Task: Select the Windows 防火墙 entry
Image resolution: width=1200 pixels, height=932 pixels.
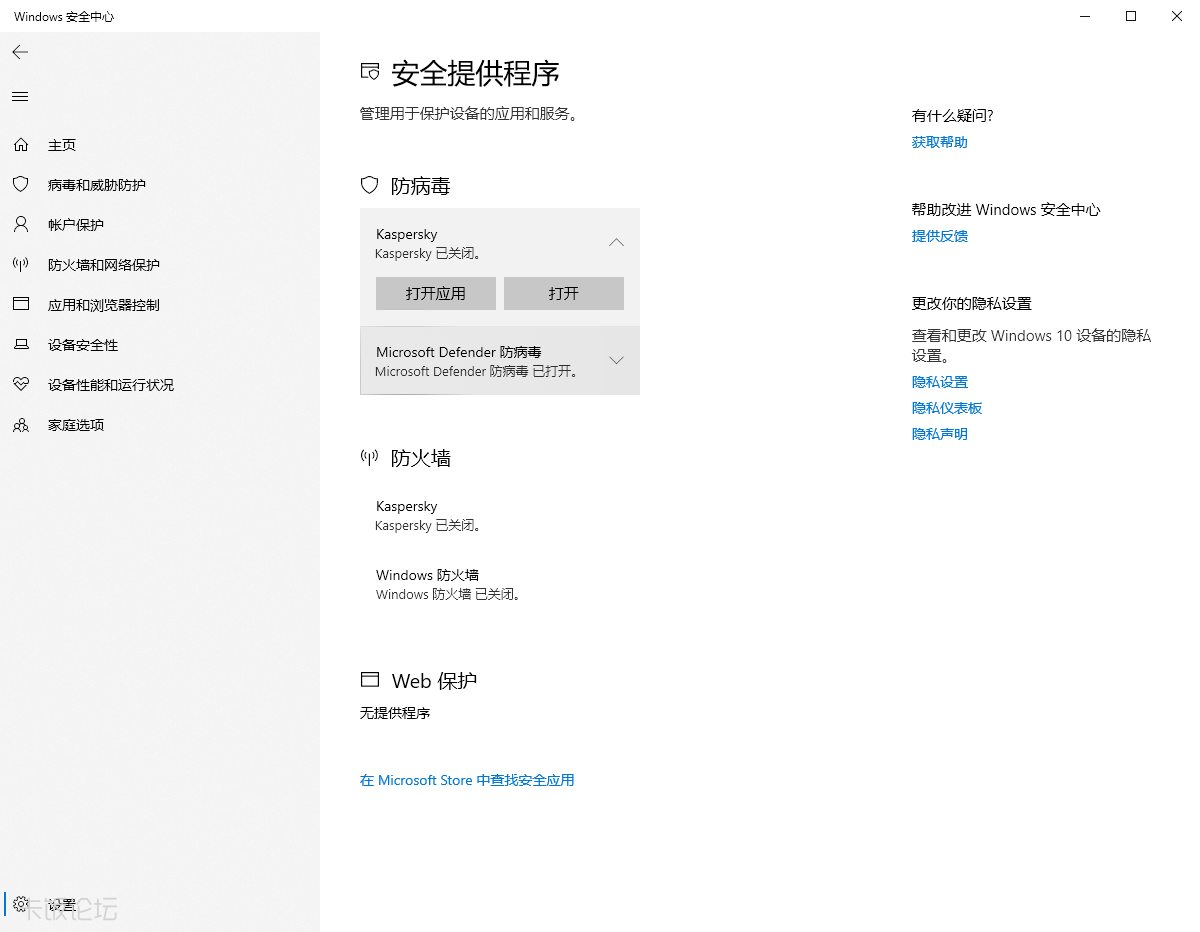Action: tap(500, 584)
